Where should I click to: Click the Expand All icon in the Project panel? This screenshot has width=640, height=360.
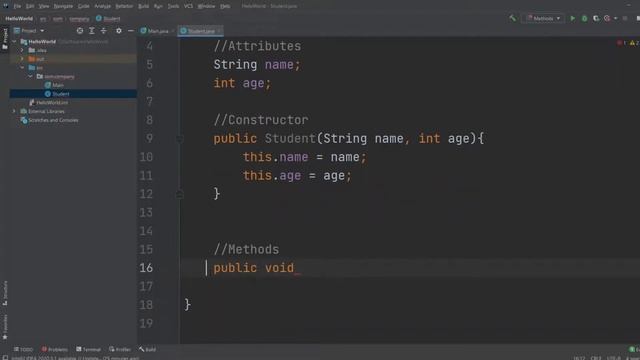[x=92, y=31]
